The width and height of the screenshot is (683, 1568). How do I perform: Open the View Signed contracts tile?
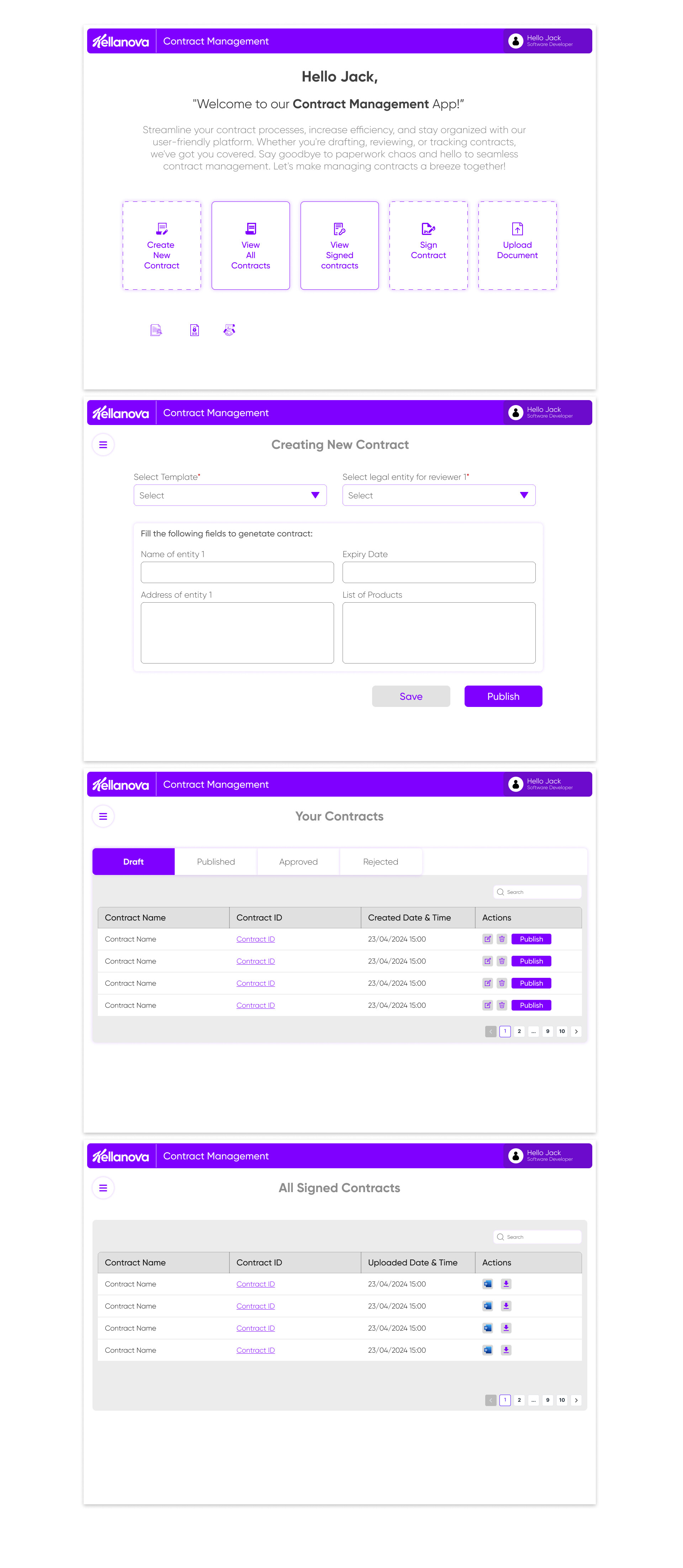pyautogui.click(x=339, y=245)
